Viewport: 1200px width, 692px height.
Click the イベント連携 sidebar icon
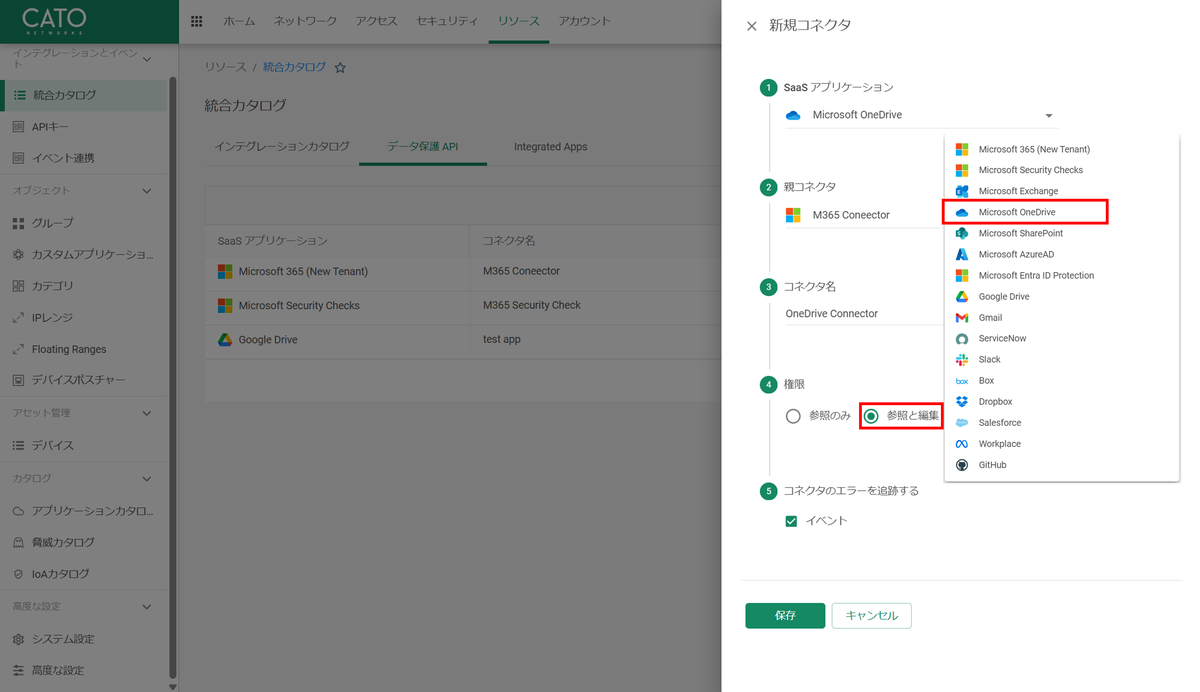[x=18, y=158]
